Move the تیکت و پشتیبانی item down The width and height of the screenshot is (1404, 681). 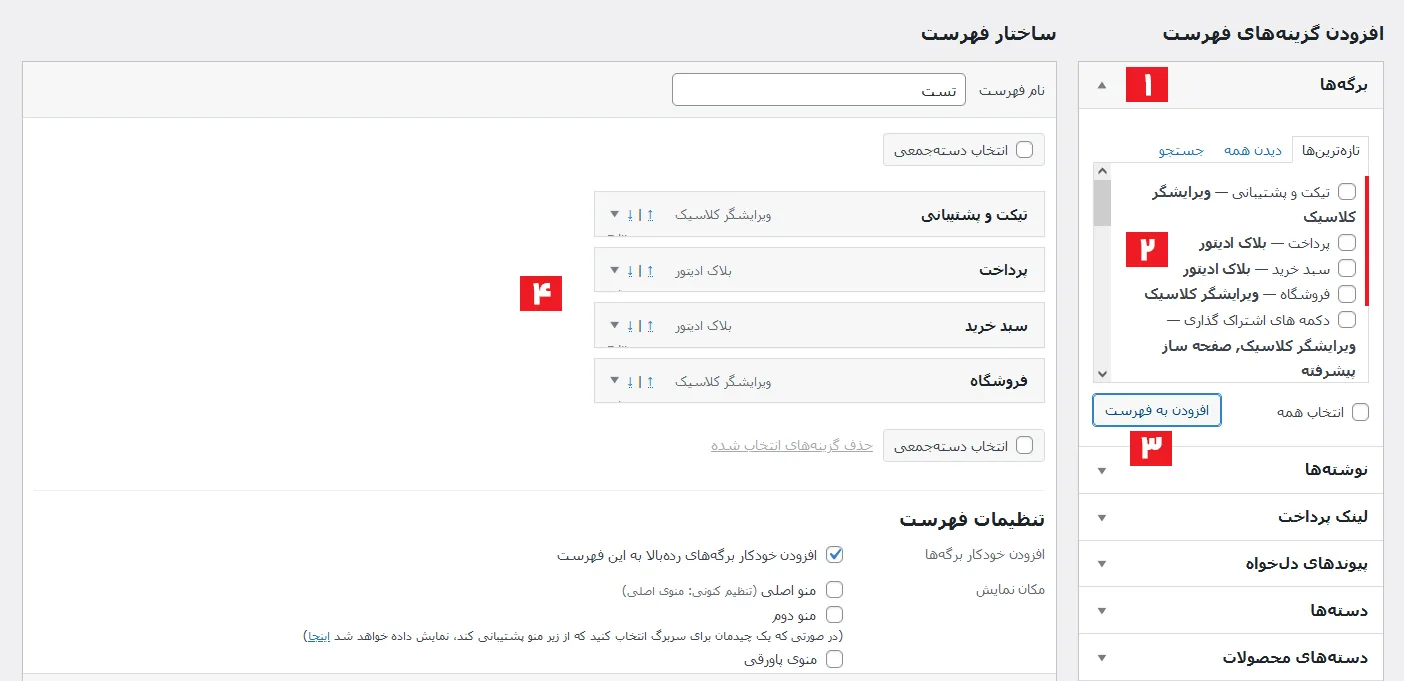pos(630,214)
